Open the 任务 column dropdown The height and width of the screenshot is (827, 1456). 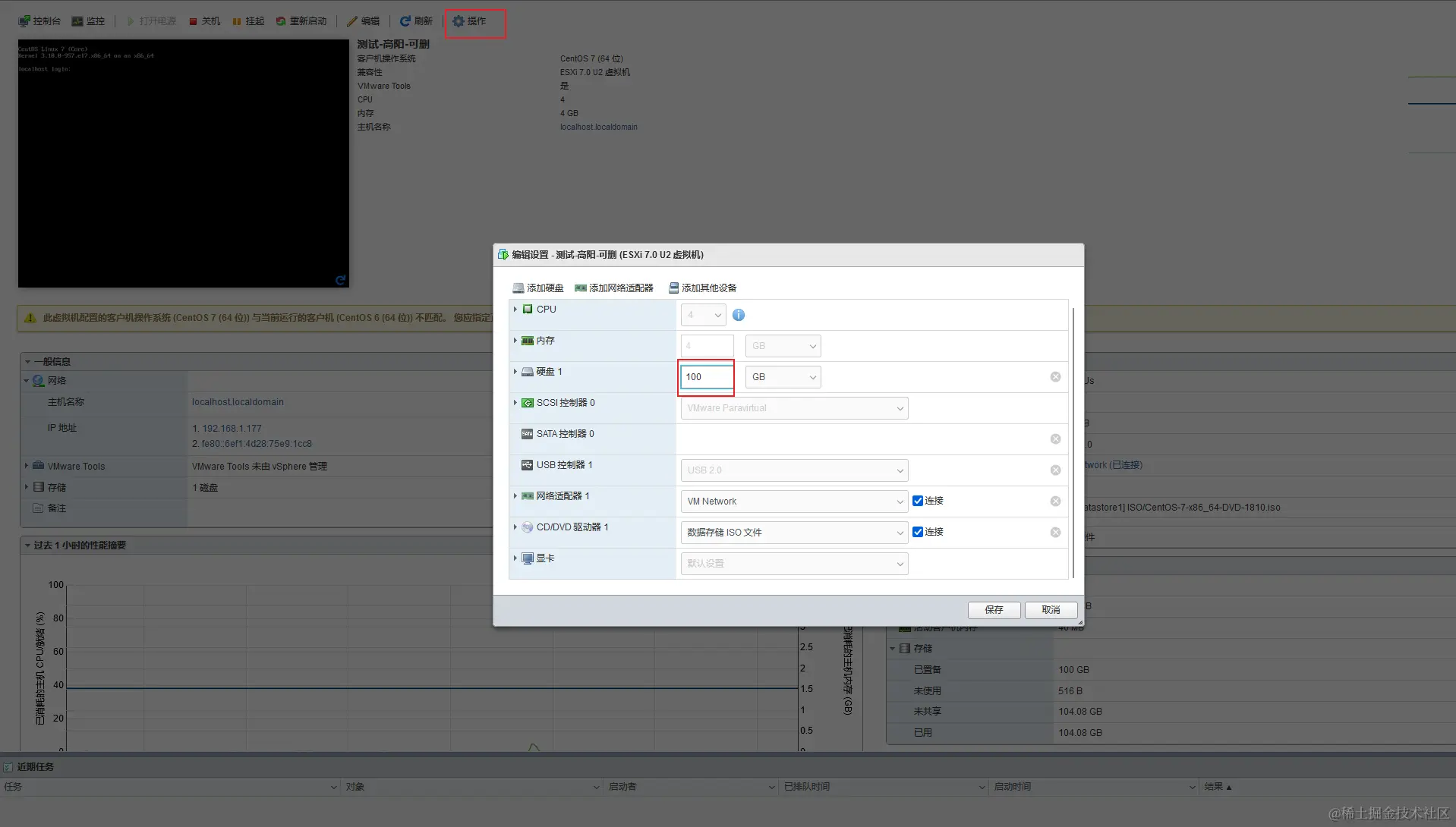334,788
